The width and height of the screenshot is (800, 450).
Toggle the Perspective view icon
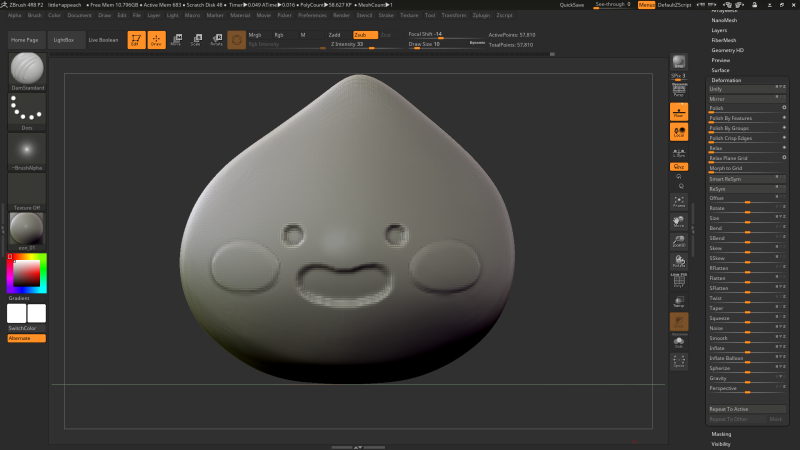click(x=679, y=90)
